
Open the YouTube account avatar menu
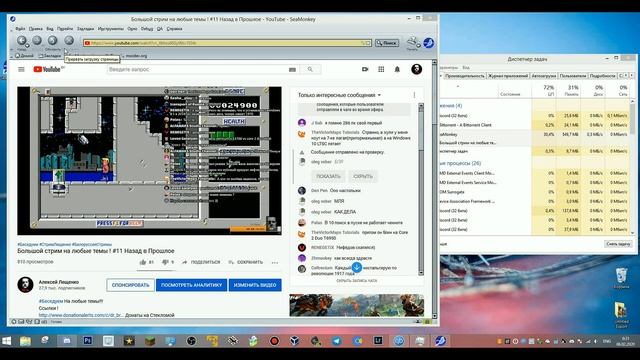[x=416, y=69]
